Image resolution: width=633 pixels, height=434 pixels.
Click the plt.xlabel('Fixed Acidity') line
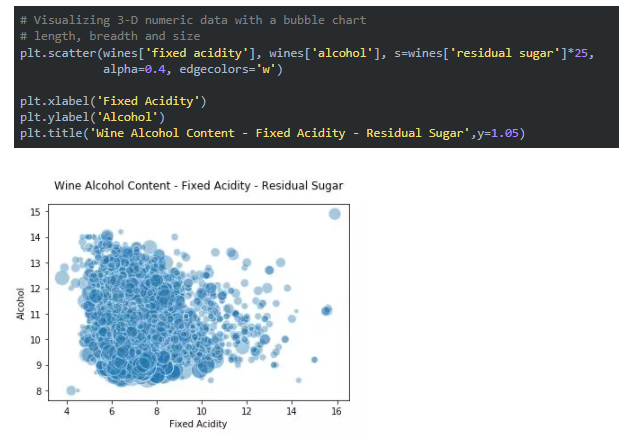[x=113, y=101]
